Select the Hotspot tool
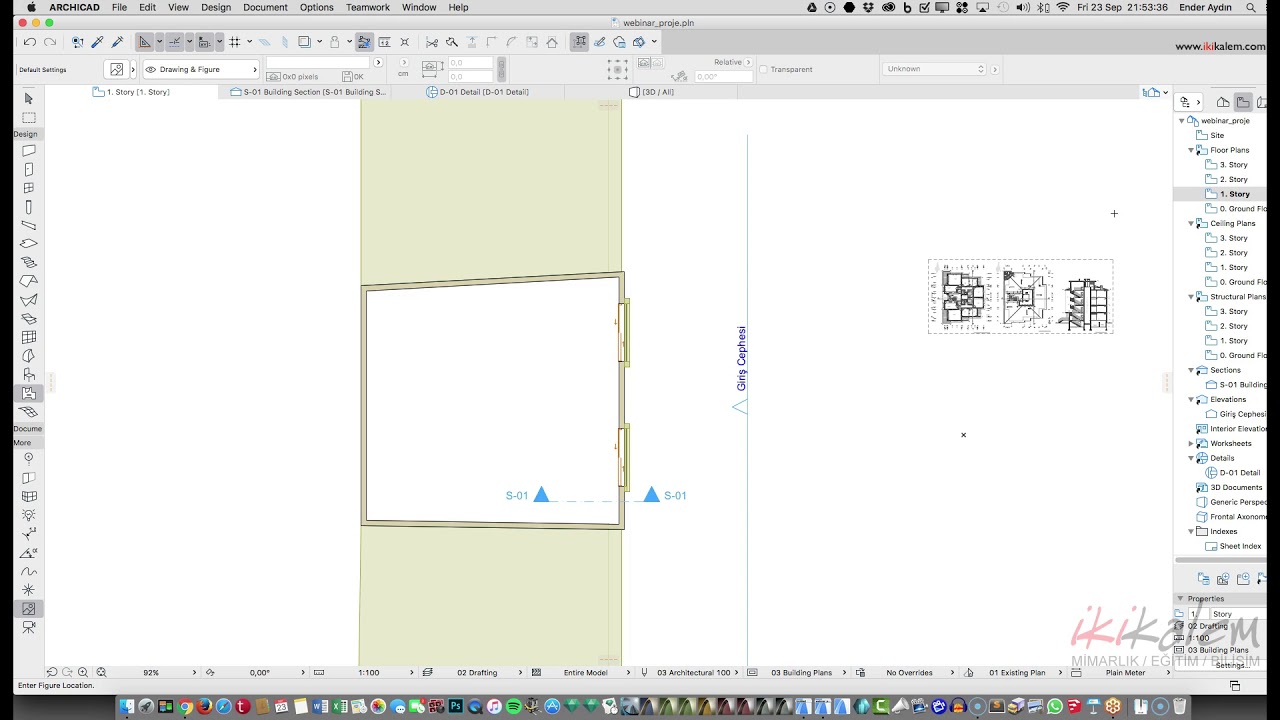Image resolution: width=1280 pixels, height=720 pixels. (x=28, y=590)
